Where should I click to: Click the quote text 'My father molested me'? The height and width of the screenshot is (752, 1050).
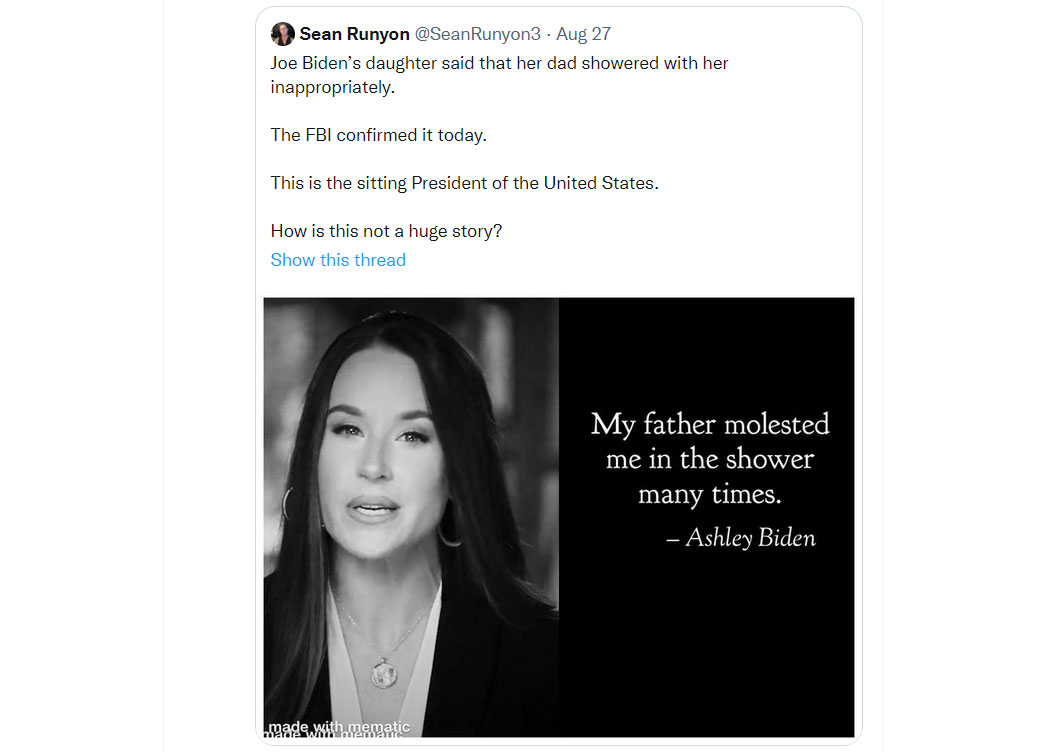pyautogui.click(x=710, y=441)
